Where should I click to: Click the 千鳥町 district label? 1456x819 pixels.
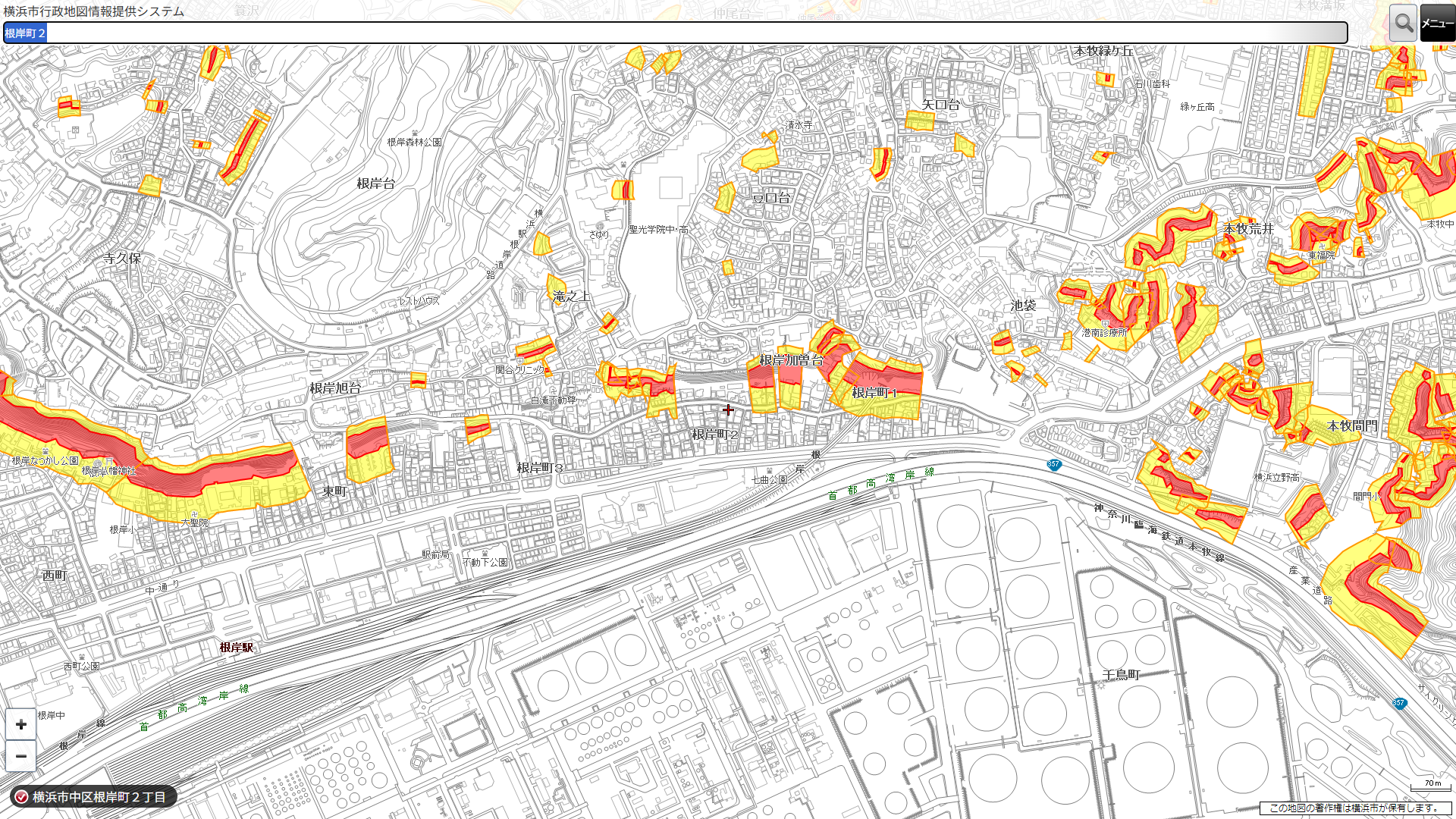[1120, 674]
